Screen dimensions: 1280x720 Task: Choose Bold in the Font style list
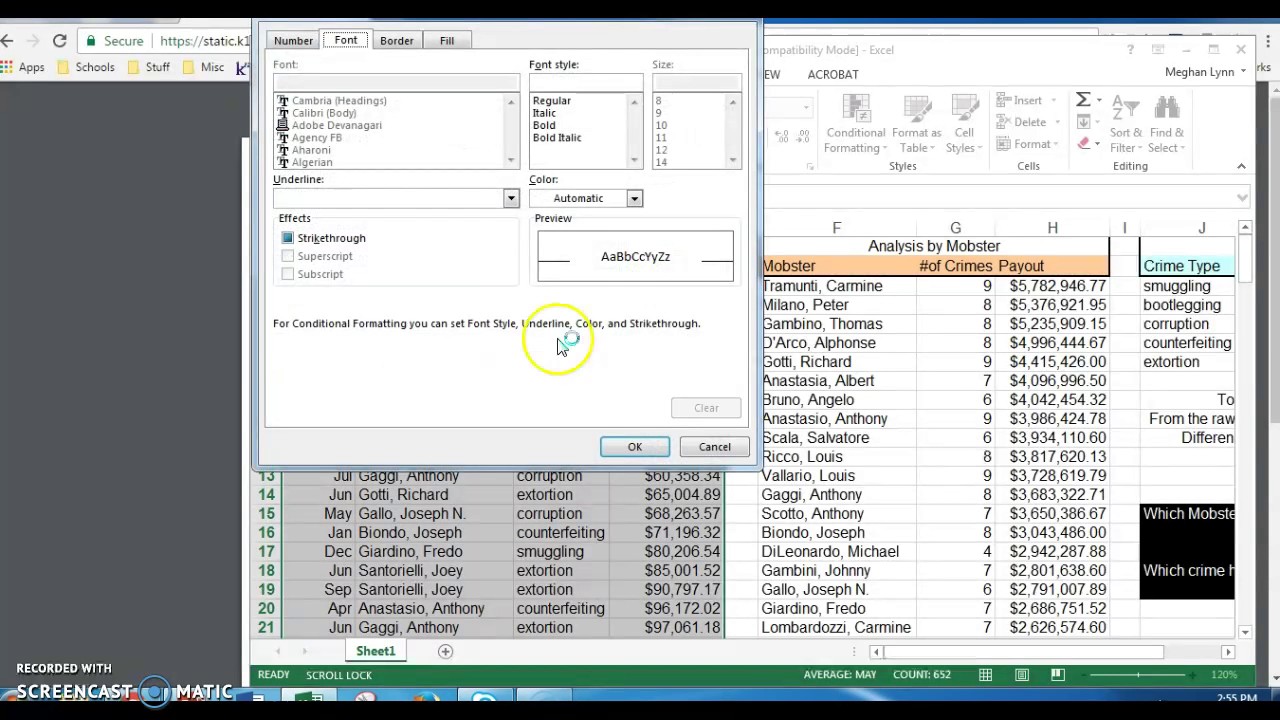click(x=544, y=125)
